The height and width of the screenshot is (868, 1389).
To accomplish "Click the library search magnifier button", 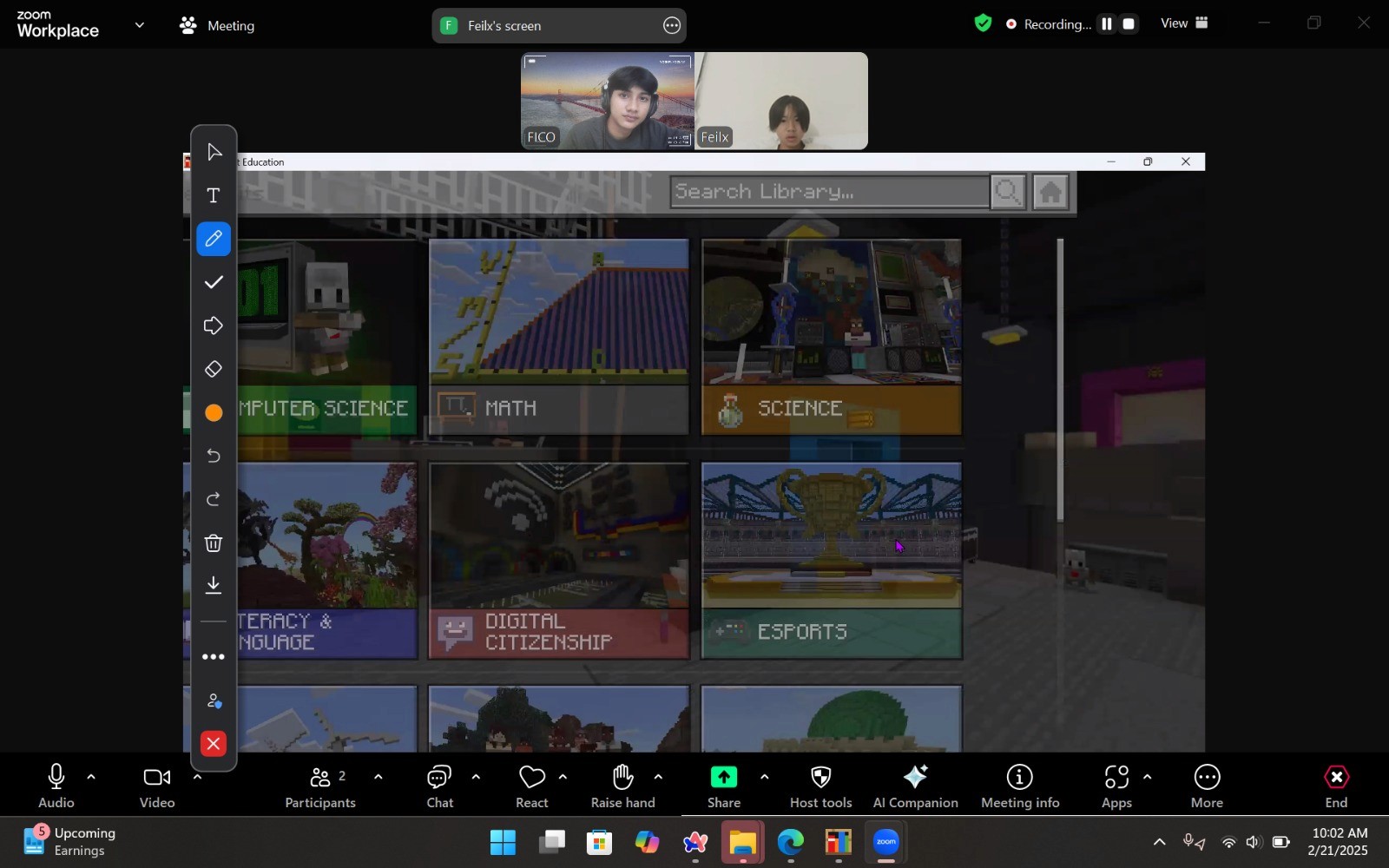I will 1008,192.
